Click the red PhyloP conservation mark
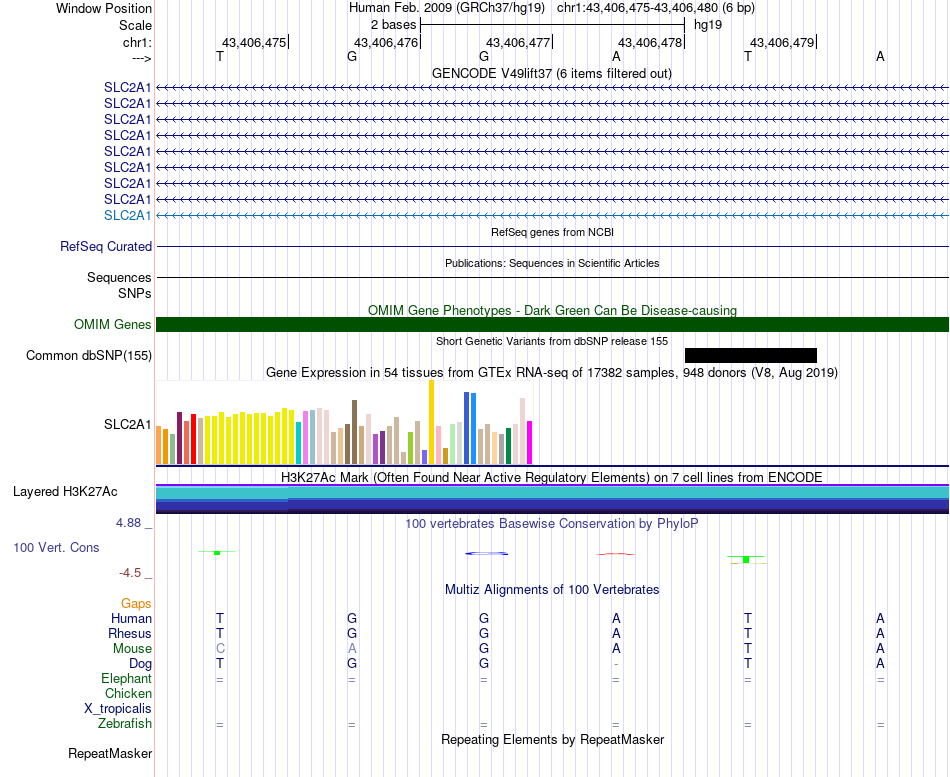 pos(616,554)
